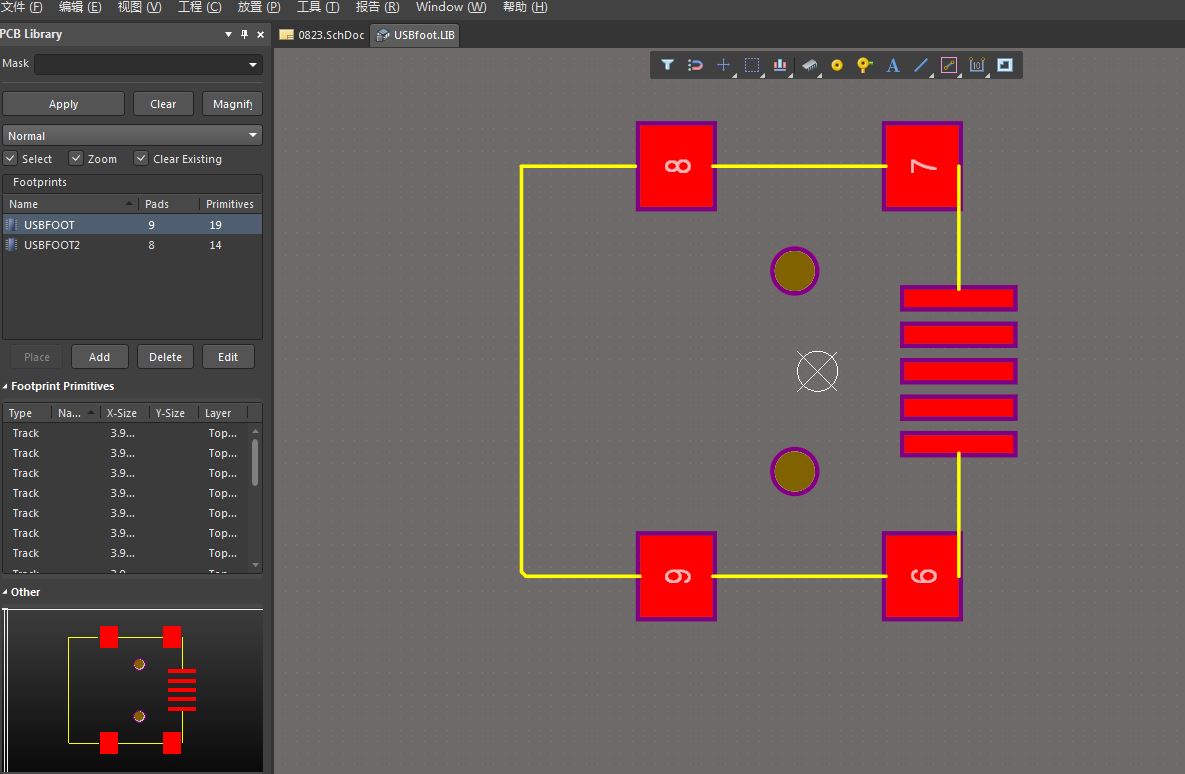This screenshot has width=1185, height=774.
Task: Click the footprint preview thumbnail
Action: click(133, 690)
